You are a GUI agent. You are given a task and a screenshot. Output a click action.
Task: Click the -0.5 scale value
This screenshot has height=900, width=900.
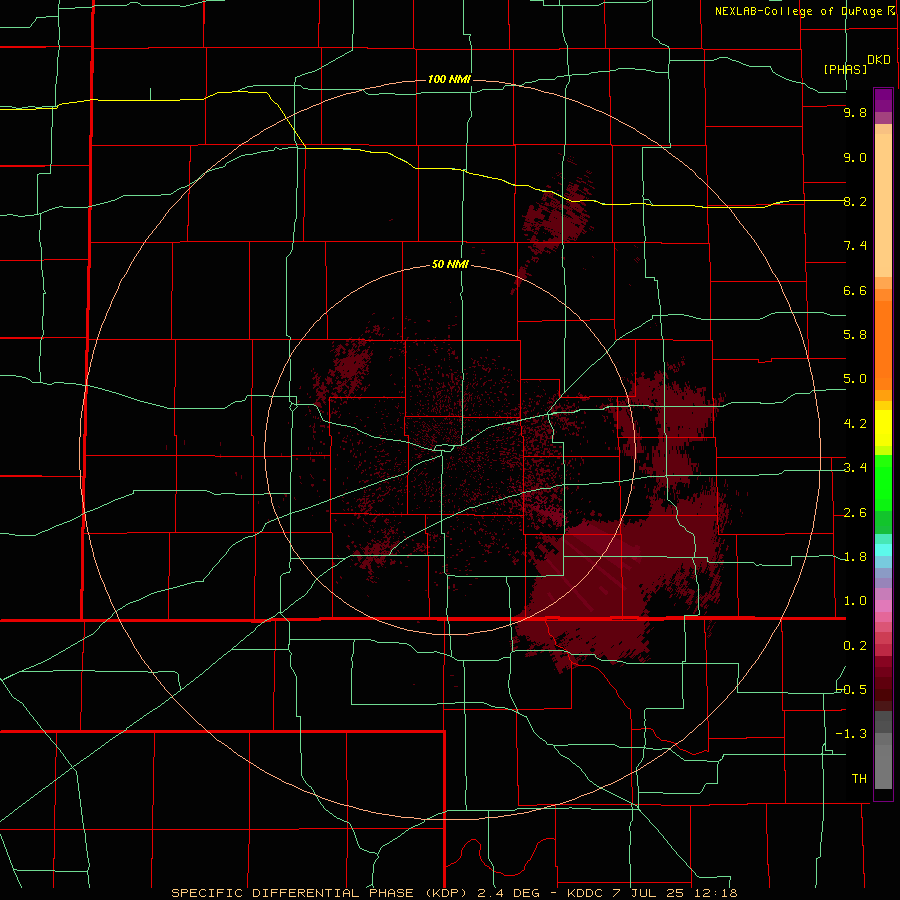(x=852, y=689)
